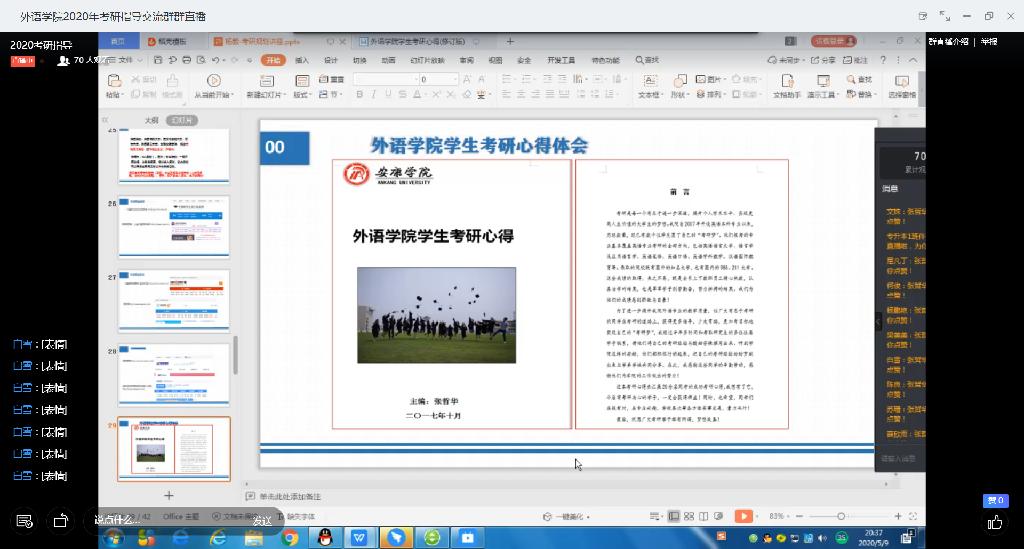Open the 选择窗格 selection pane
Viewport: 1024px width, 549px height.
pos(901,80)
